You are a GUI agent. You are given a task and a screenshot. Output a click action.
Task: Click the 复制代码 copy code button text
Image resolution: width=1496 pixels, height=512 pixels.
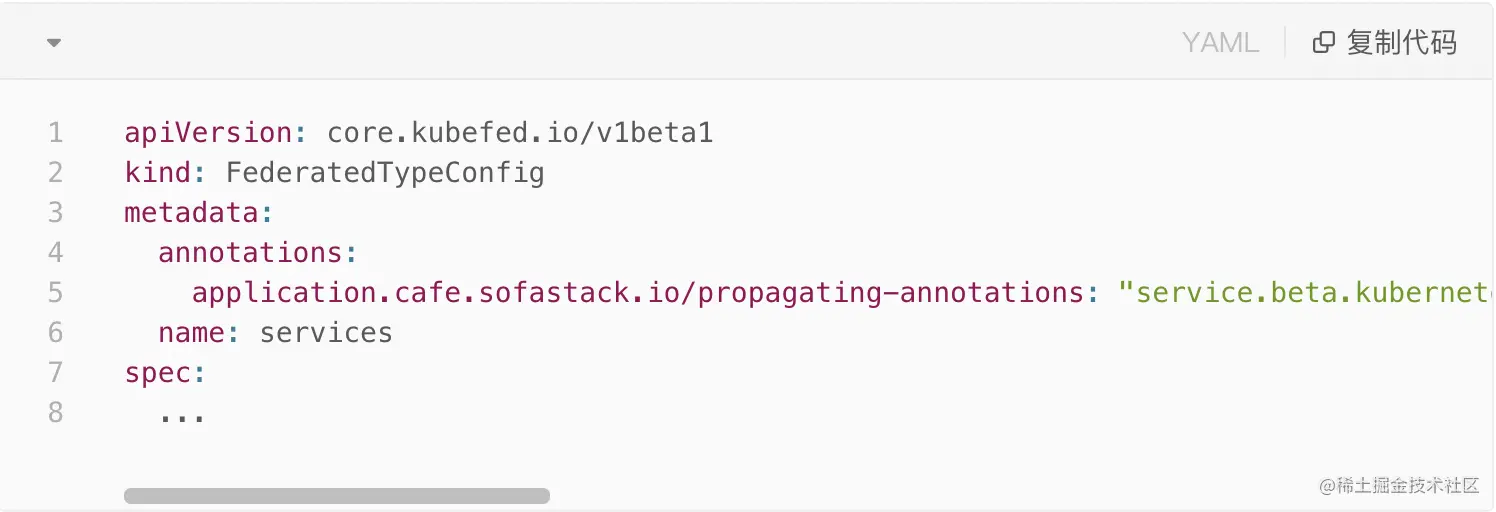pos(1401,42)
